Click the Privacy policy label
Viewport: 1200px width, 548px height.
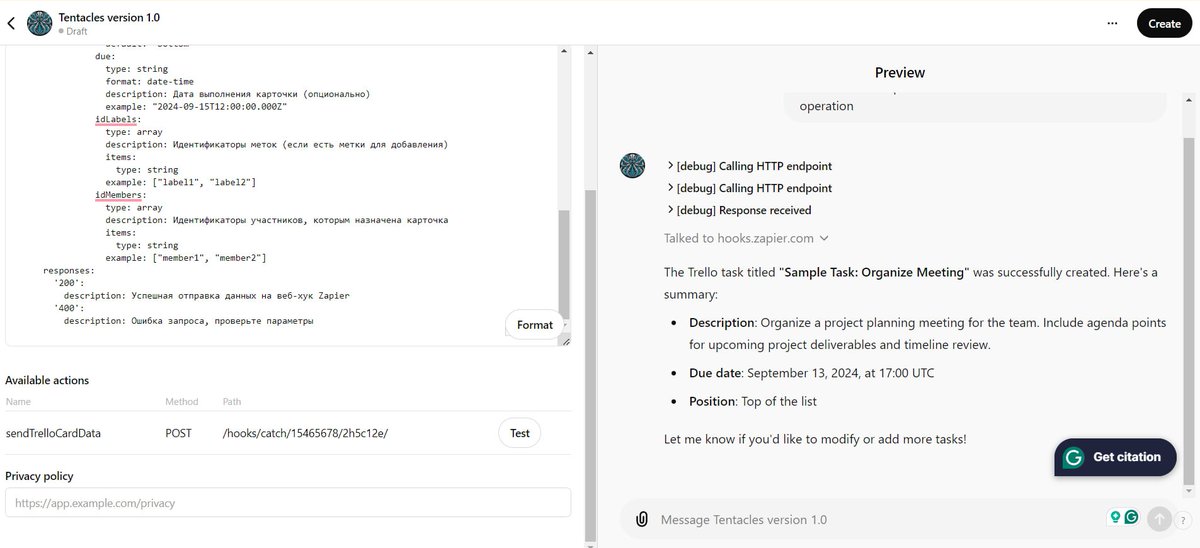point(39,476)
